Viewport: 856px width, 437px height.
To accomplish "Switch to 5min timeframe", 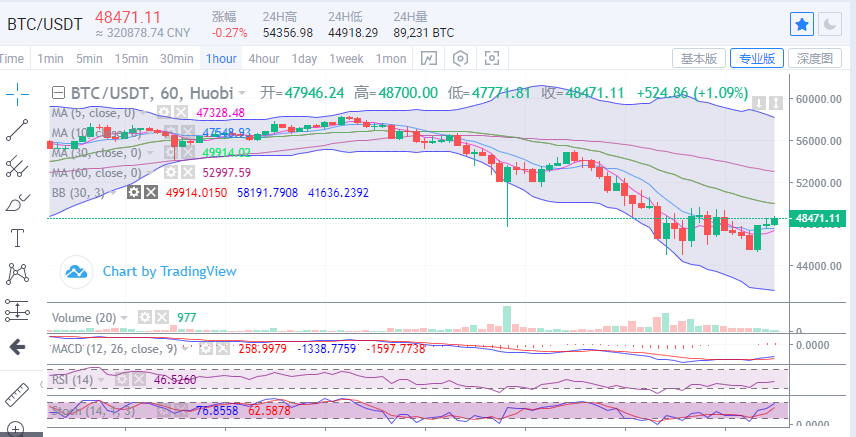I will coord(89,59).
